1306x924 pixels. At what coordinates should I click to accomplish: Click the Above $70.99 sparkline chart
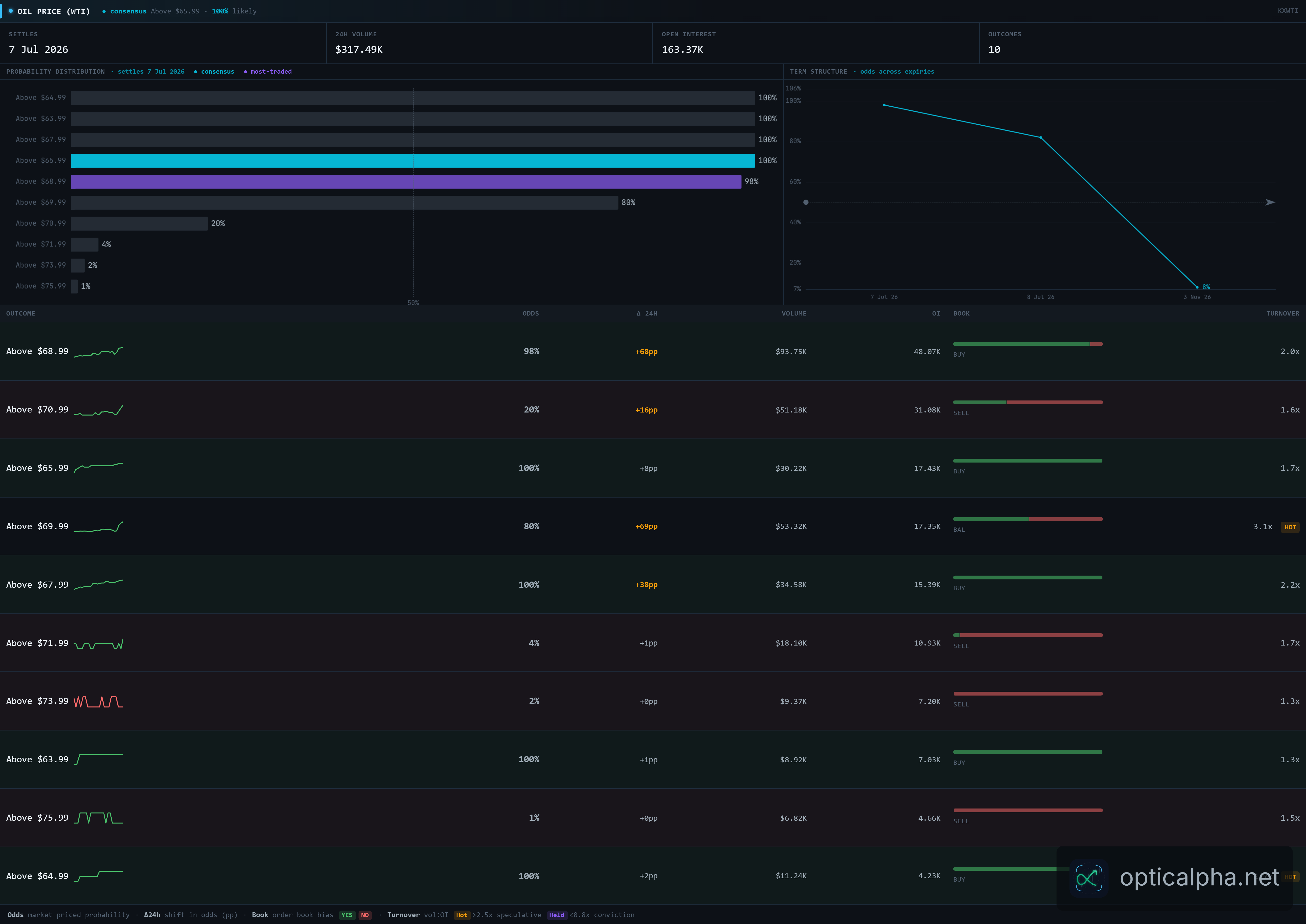(x=98, y=410)
